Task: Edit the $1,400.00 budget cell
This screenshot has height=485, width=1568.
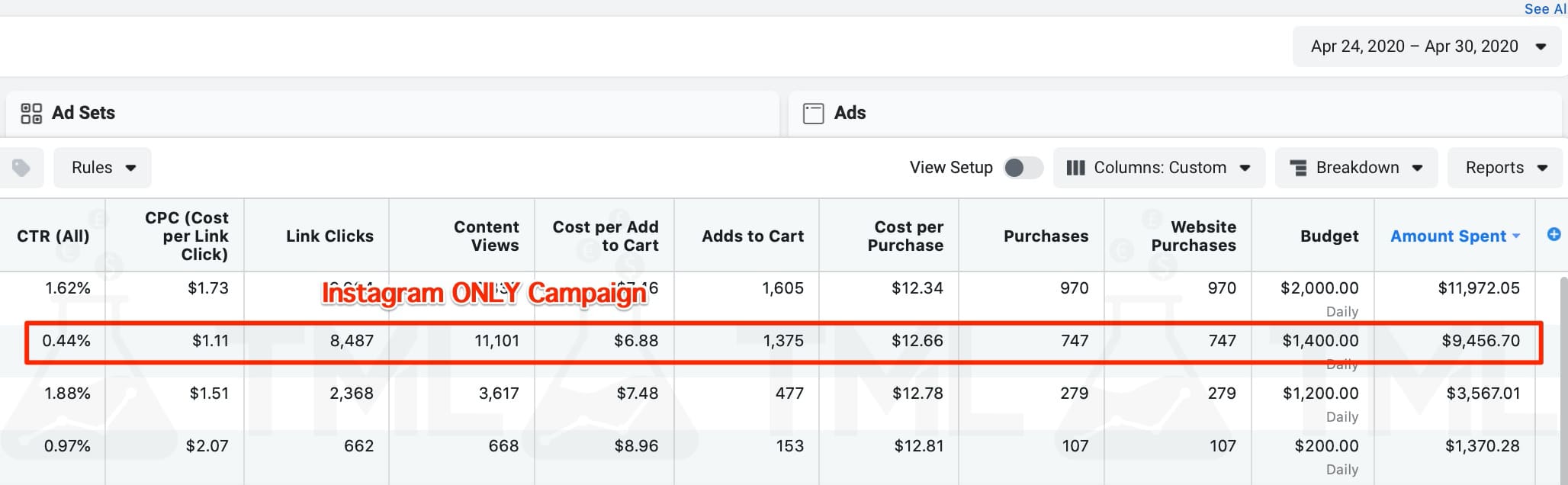Action: pos(1319,341)
